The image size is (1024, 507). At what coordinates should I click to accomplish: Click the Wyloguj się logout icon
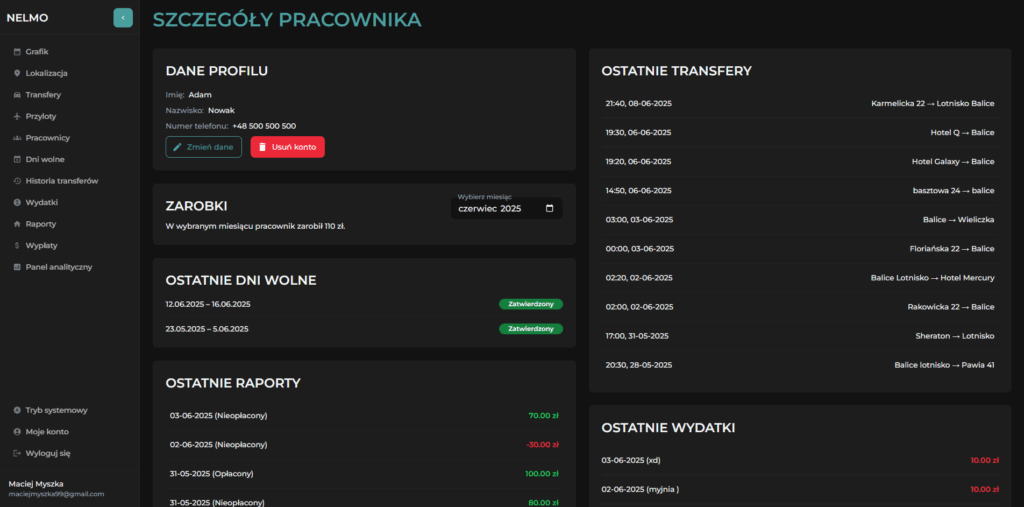tap(17, 453)
